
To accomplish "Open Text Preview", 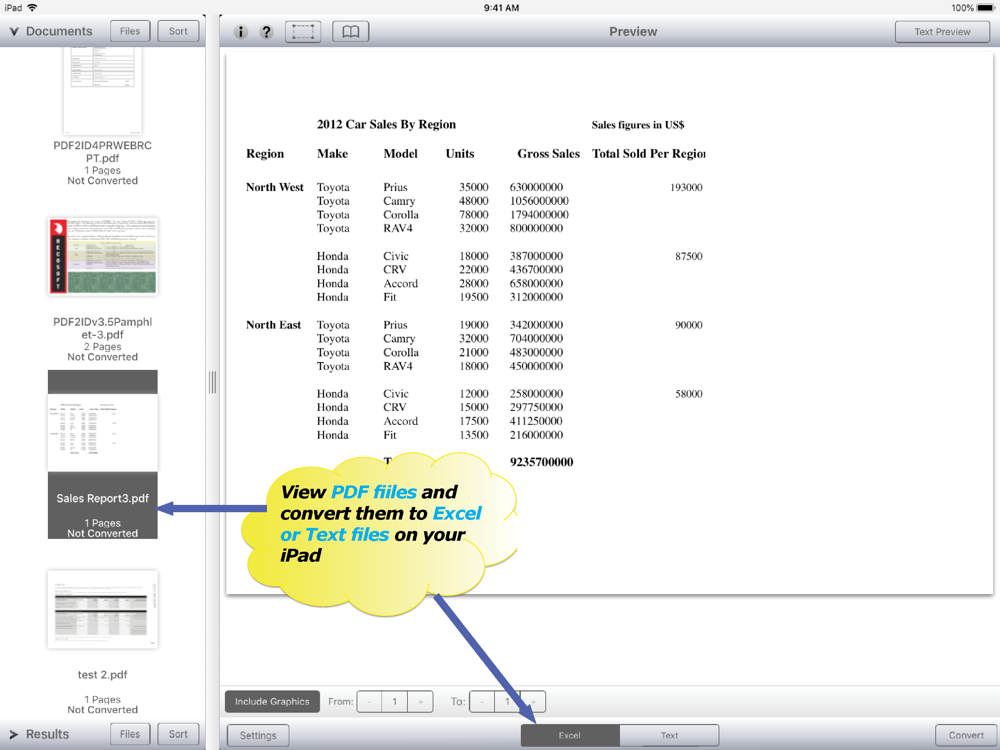I will 942,32.
